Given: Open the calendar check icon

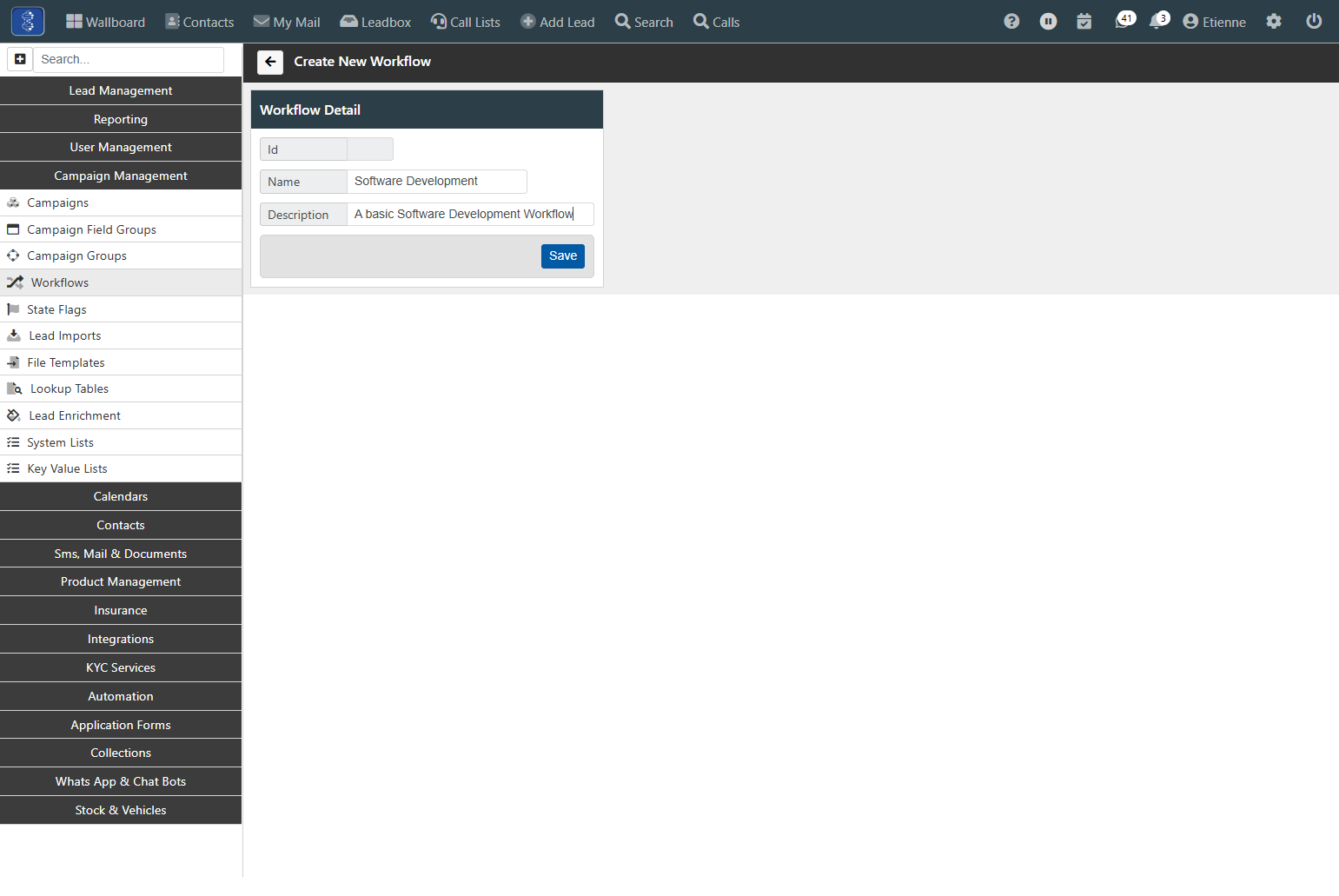Looking at the screenshot, I should click(x=1084, y=22).
